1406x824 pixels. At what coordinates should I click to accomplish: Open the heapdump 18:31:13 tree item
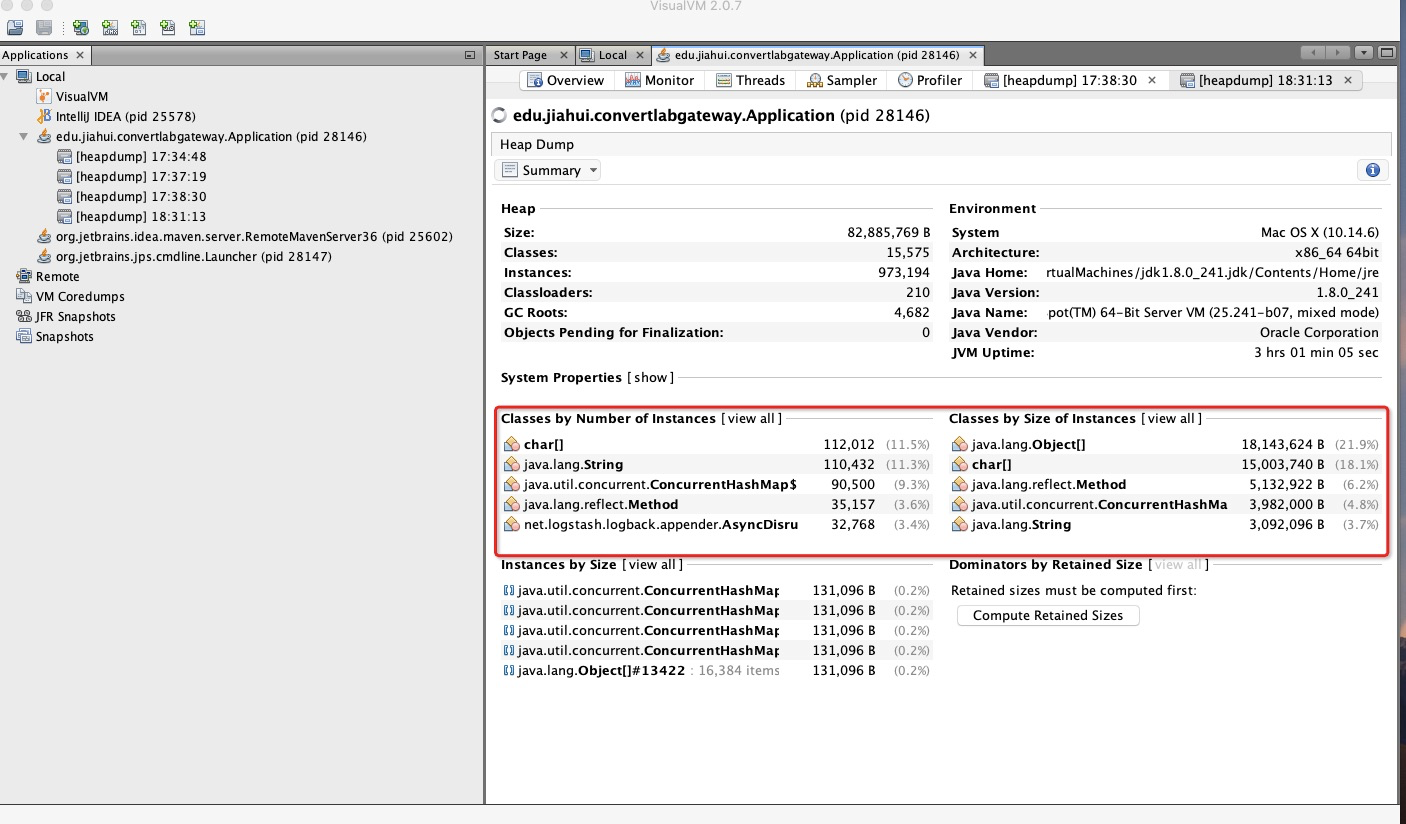pyautogui.click(x=141, y=216)
